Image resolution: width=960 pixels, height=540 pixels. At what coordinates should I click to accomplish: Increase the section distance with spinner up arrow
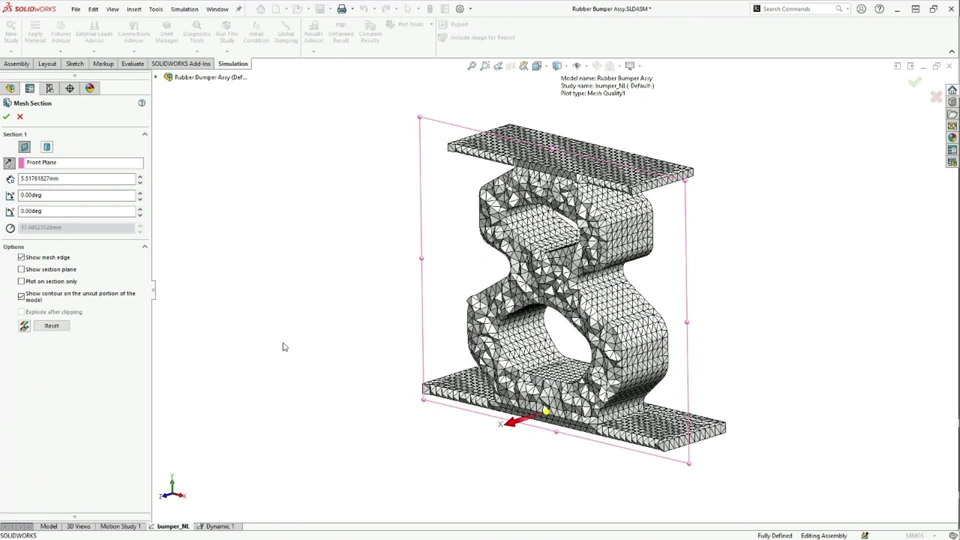coord(140,176)
